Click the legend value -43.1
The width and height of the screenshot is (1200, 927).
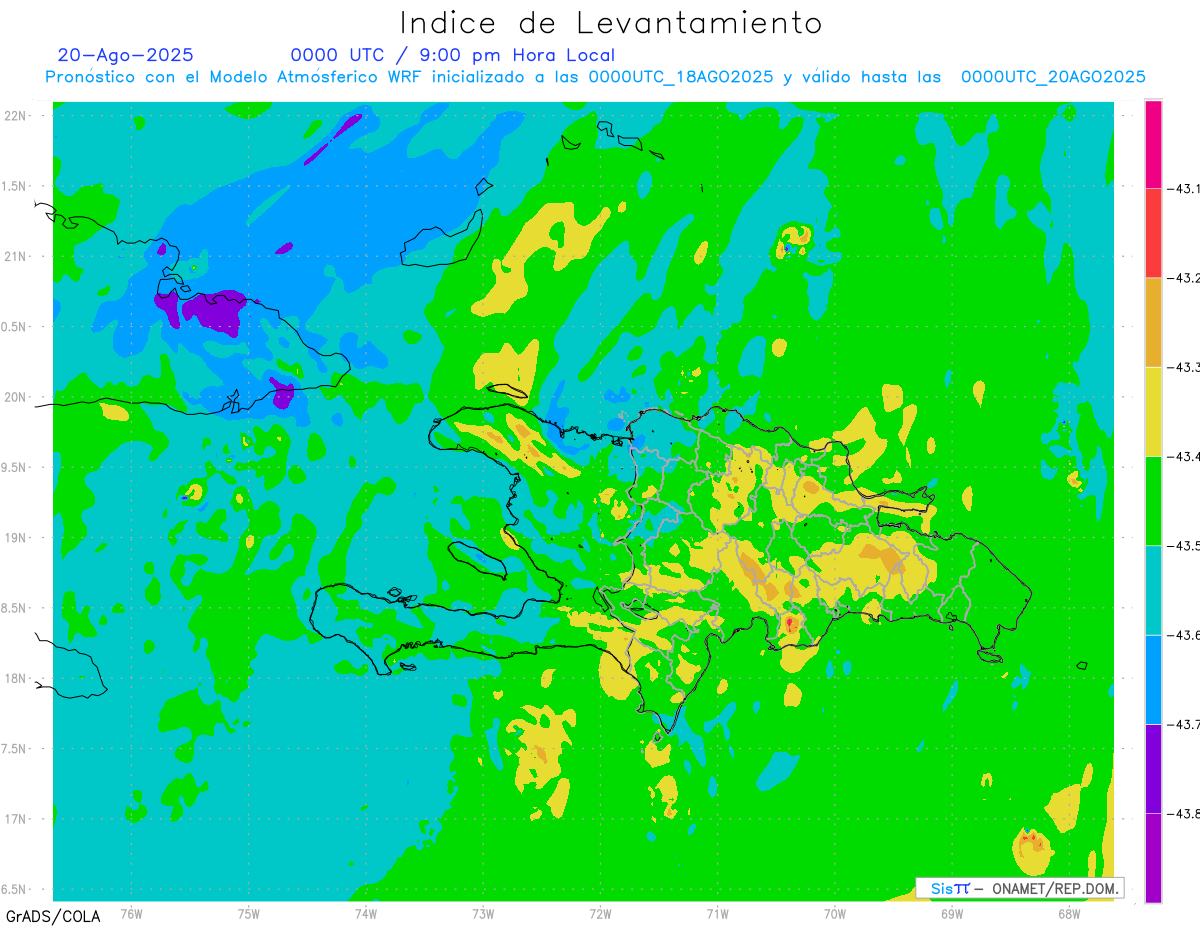(x=1182, y=188)
